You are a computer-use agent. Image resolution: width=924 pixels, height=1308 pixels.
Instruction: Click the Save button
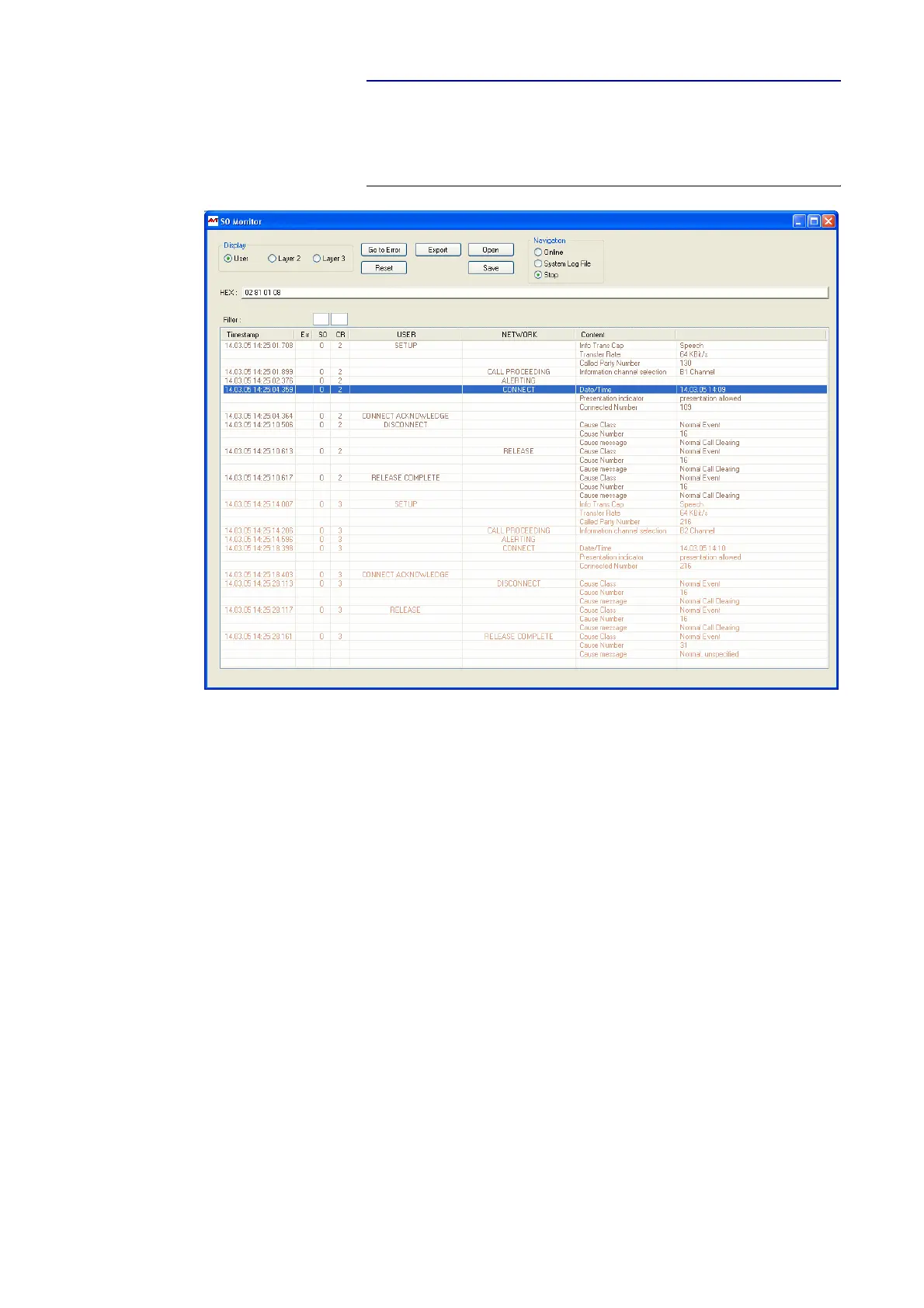click(491, 268)
